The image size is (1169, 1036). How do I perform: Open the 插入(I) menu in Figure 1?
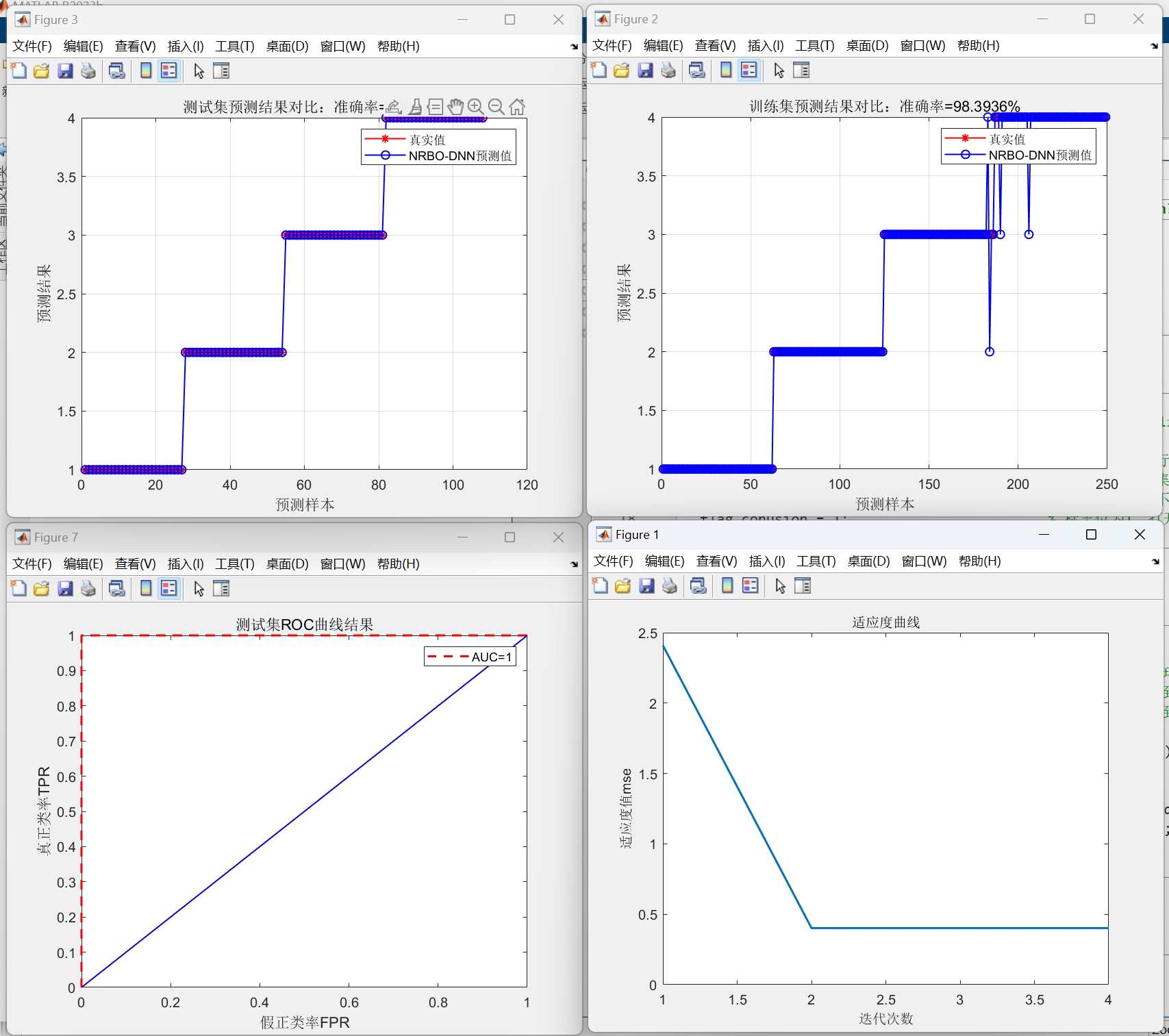tap(766, 561)
